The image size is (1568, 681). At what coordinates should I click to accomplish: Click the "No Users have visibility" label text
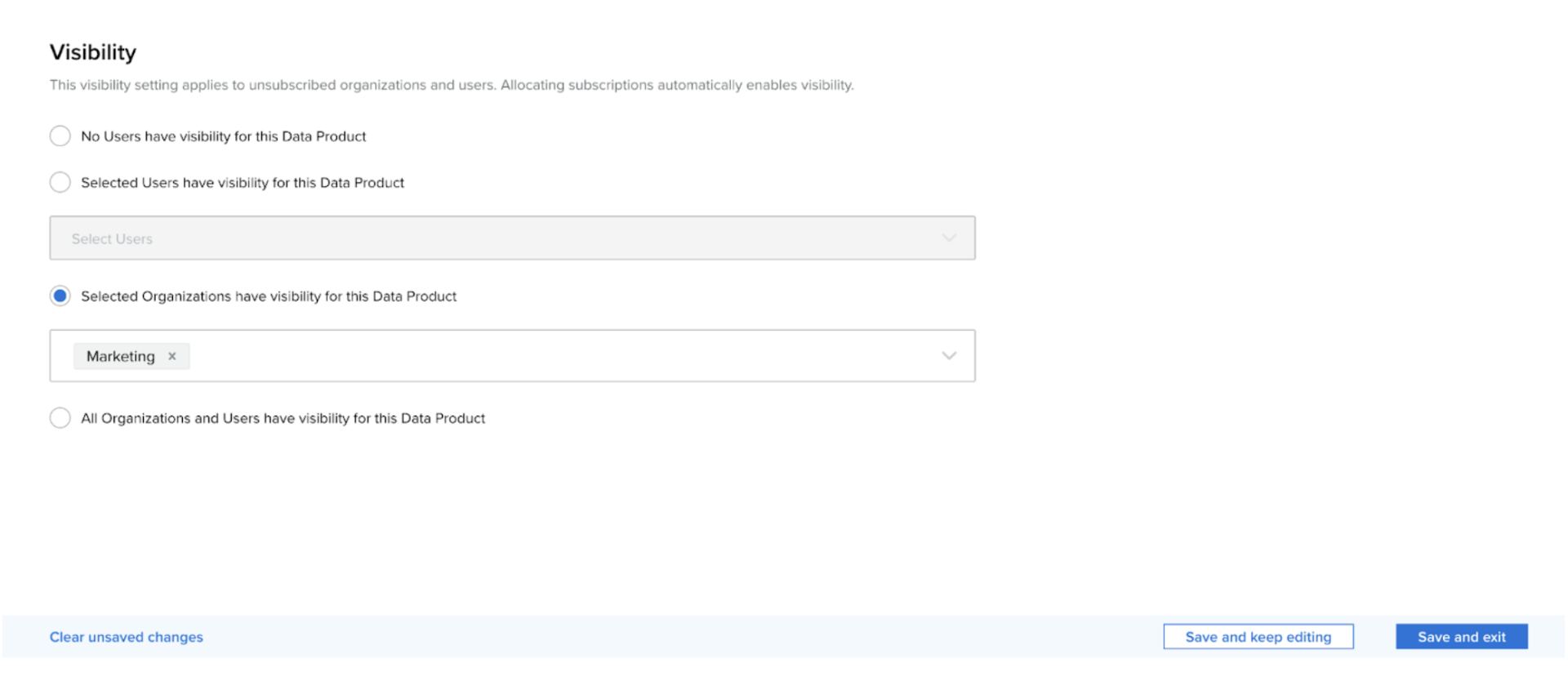point(223,136)
